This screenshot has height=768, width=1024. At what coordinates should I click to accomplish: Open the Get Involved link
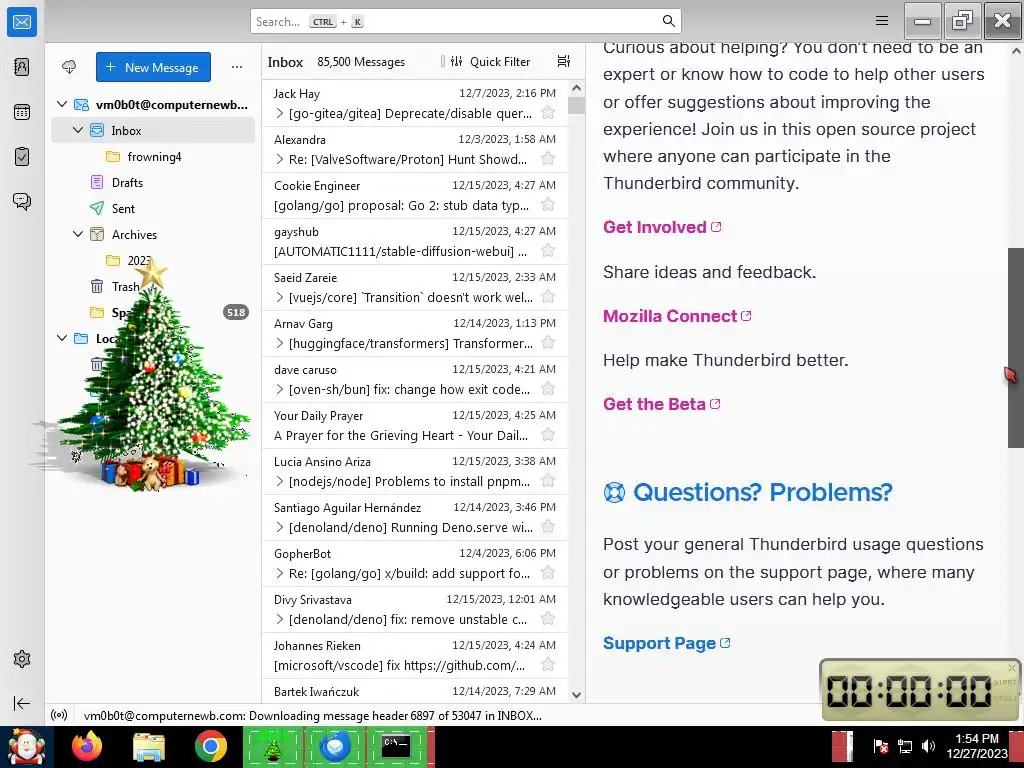pos(662,227)
